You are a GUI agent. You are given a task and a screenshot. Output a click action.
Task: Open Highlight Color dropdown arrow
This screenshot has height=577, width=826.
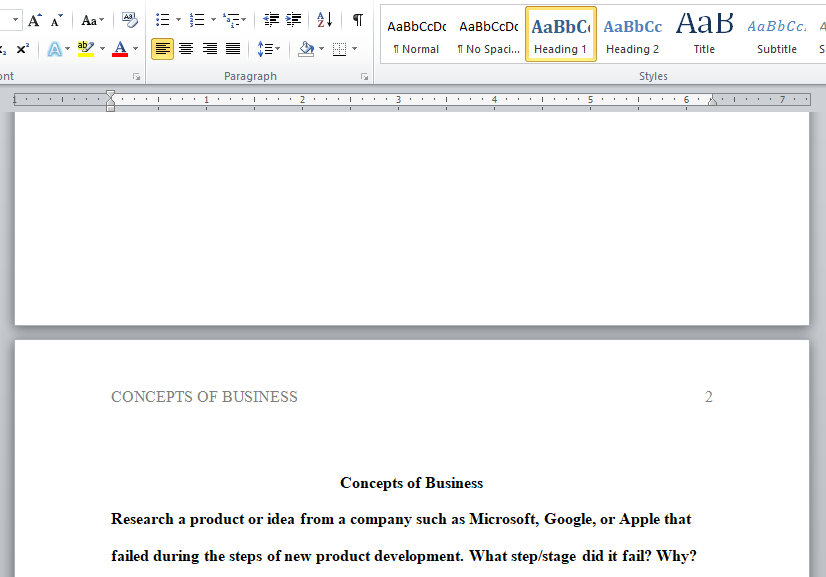102,49
